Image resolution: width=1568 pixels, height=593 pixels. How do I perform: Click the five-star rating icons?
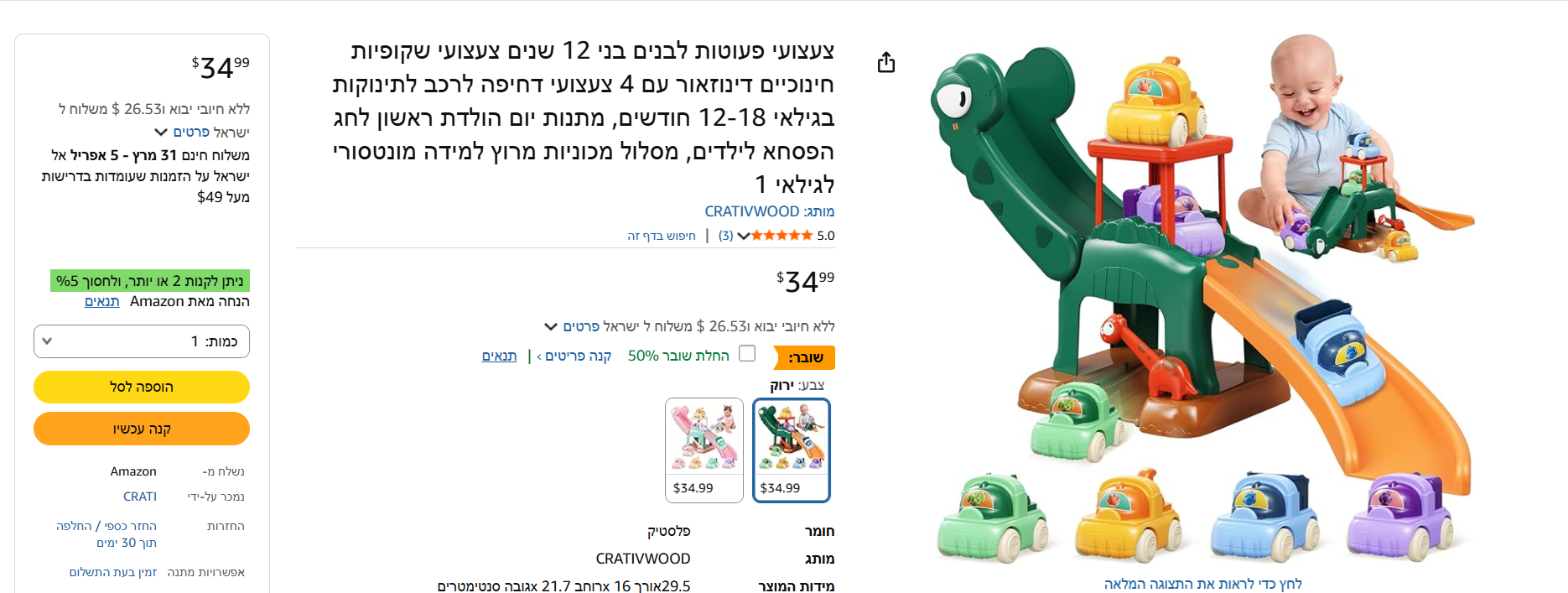point(782,236)
